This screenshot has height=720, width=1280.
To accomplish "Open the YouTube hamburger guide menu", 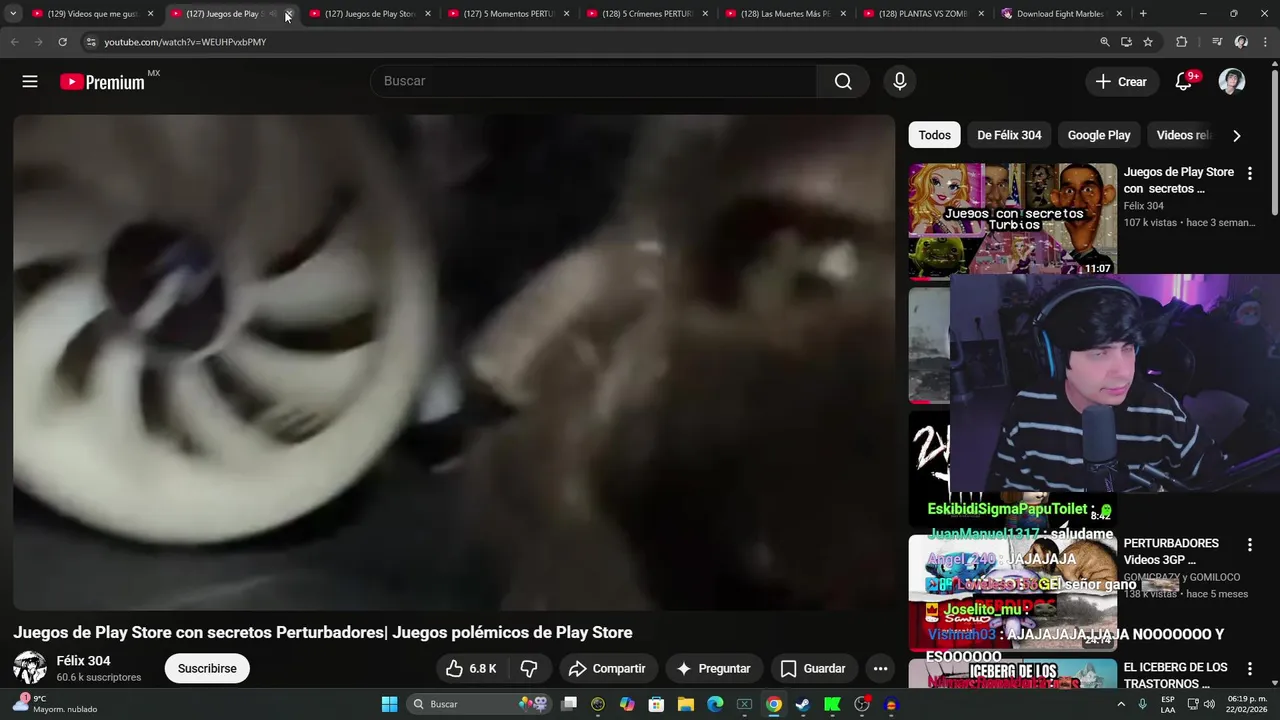I will tap(30, 82).
